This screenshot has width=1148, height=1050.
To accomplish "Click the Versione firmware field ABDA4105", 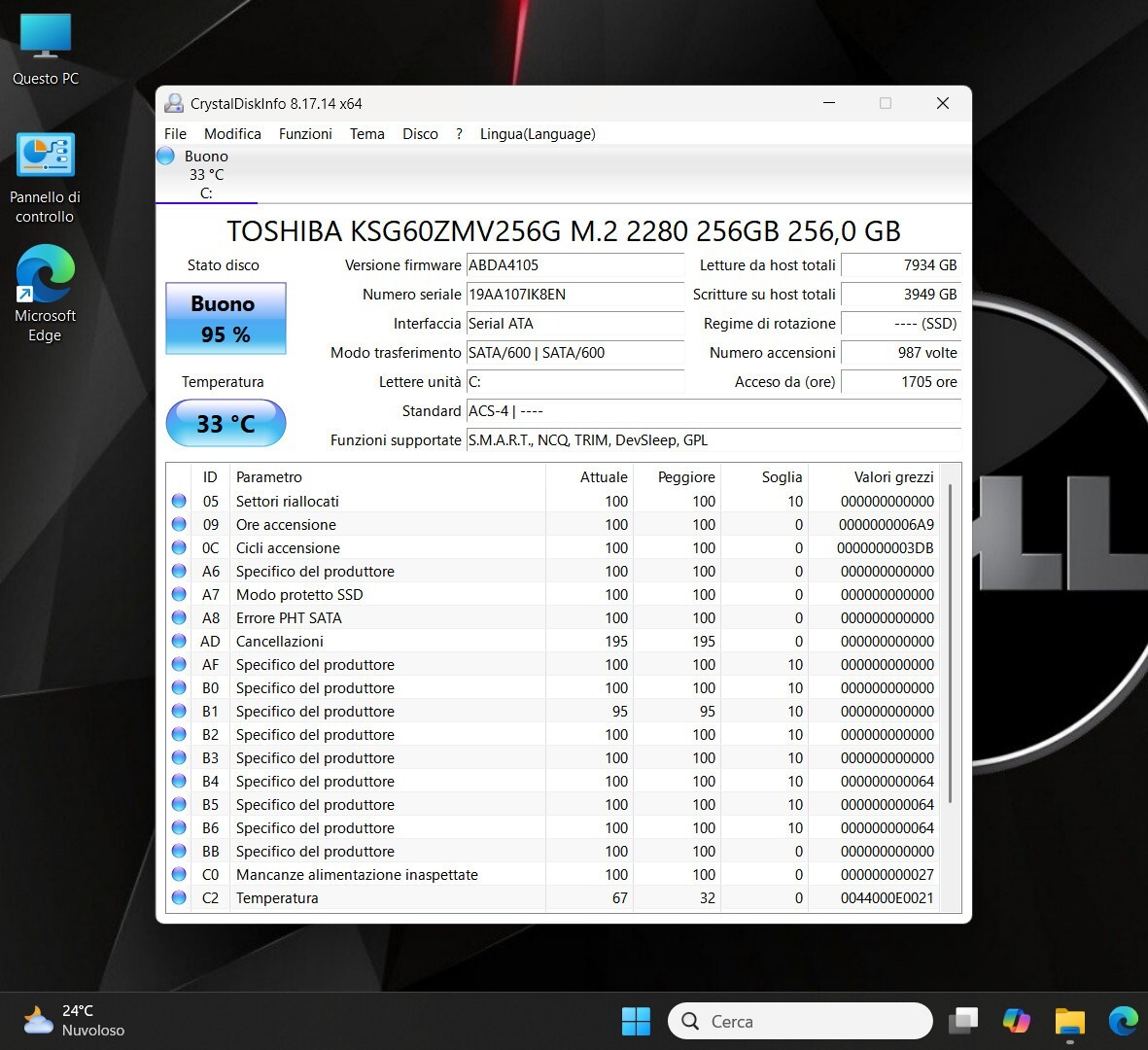I will pos(574,265).
